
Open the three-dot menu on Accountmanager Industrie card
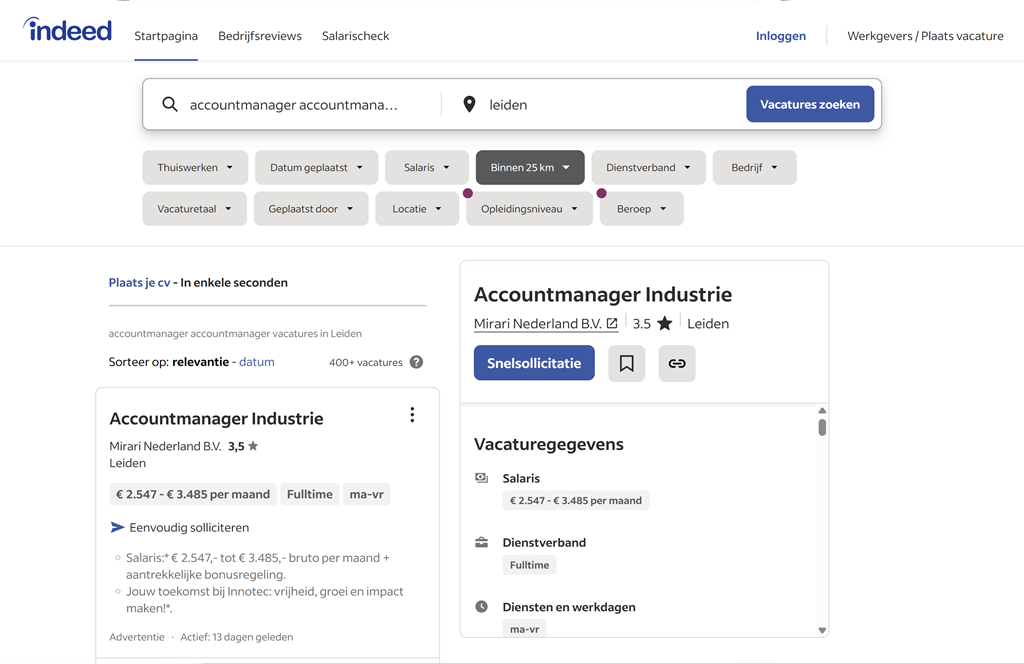412,415
